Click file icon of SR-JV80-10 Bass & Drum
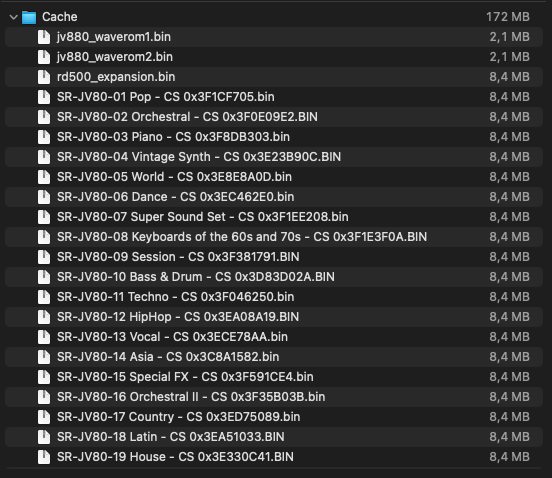 (x=44, y=277)
